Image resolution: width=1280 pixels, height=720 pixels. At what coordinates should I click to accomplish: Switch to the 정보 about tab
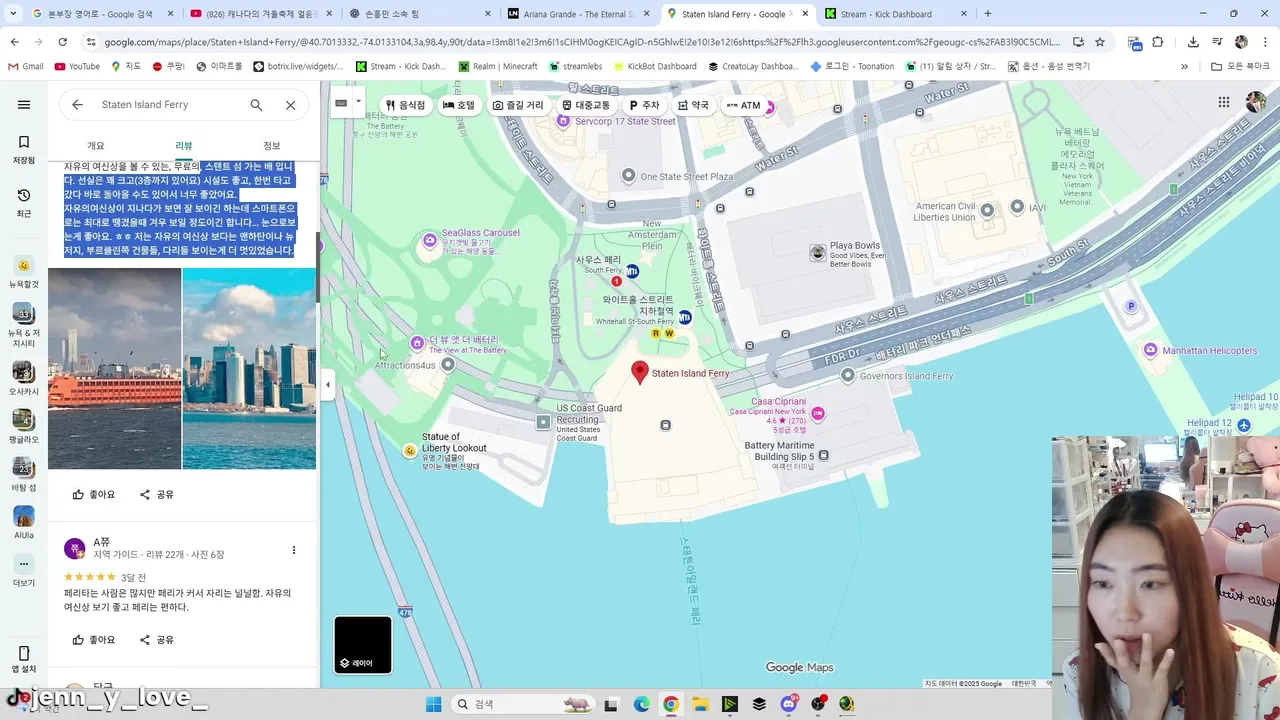272,146
